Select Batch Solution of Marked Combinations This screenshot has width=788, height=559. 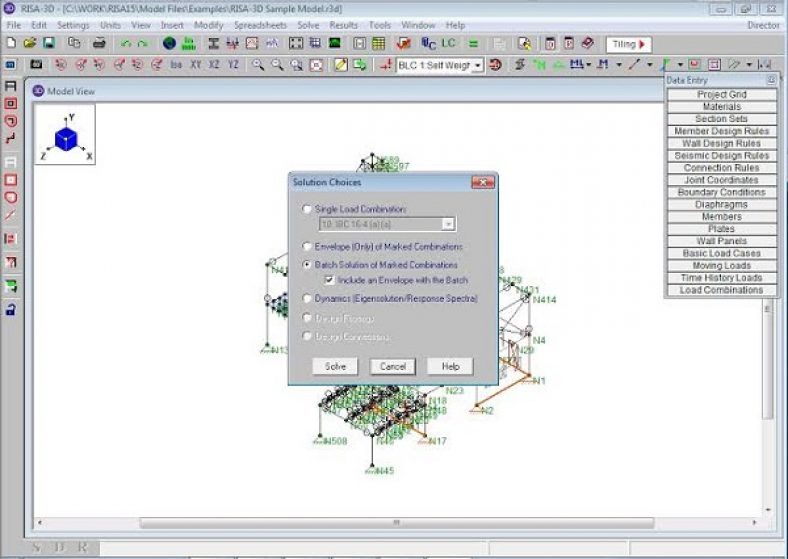click(x=307, y=264)
